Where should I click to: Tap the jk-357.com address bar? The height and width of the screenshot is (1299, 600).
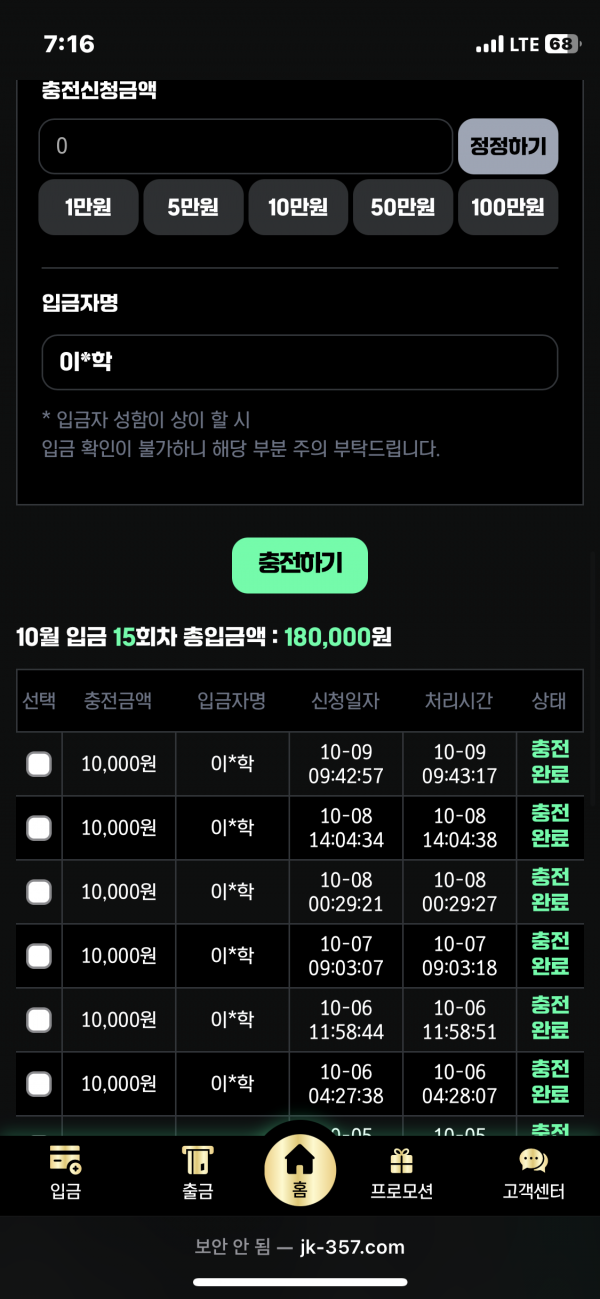pyautogui.click(x=300, y=1247)
